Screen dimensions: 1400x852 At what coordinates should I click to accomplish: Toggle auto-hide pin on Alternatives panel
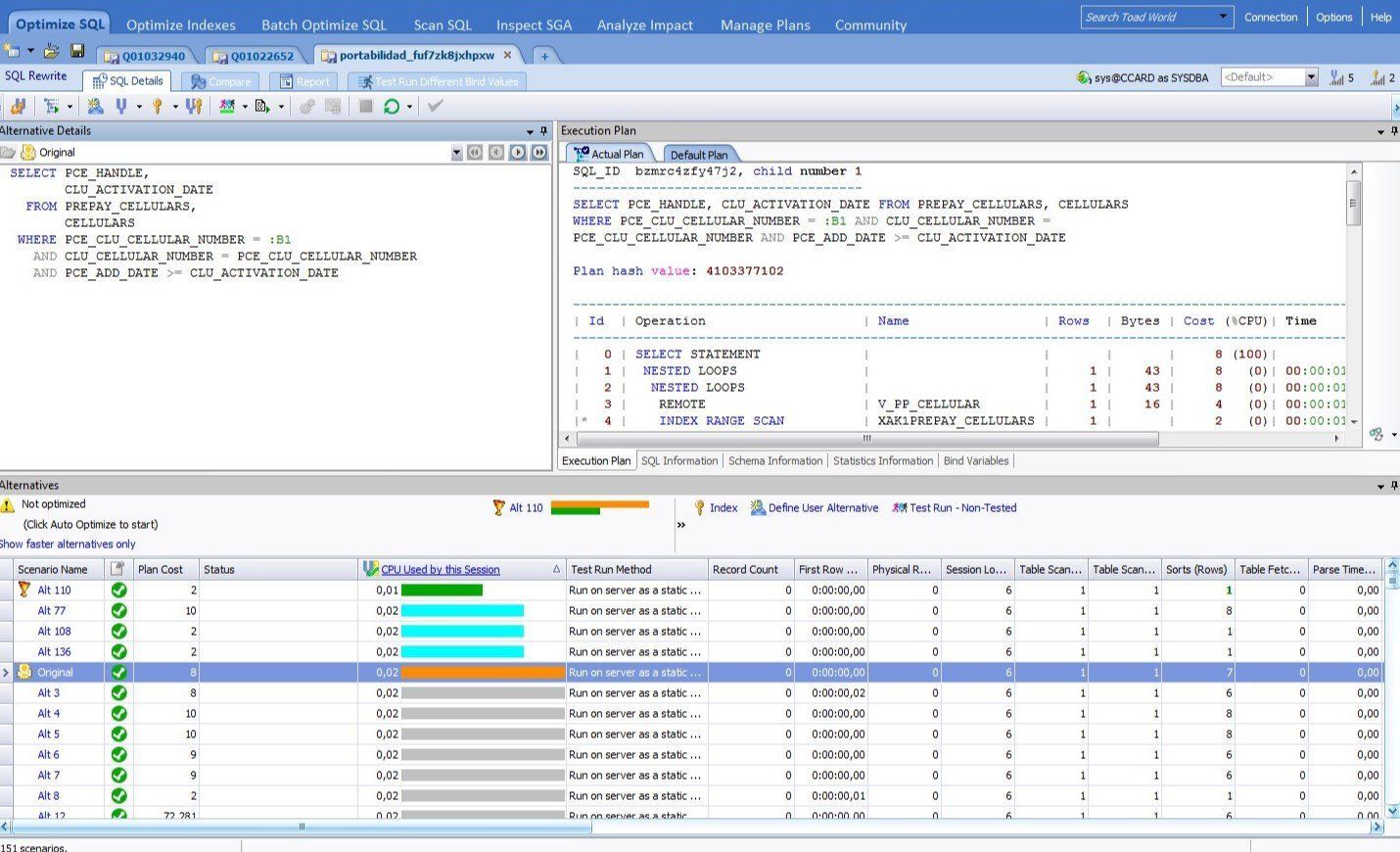(x=1394, y=485)
